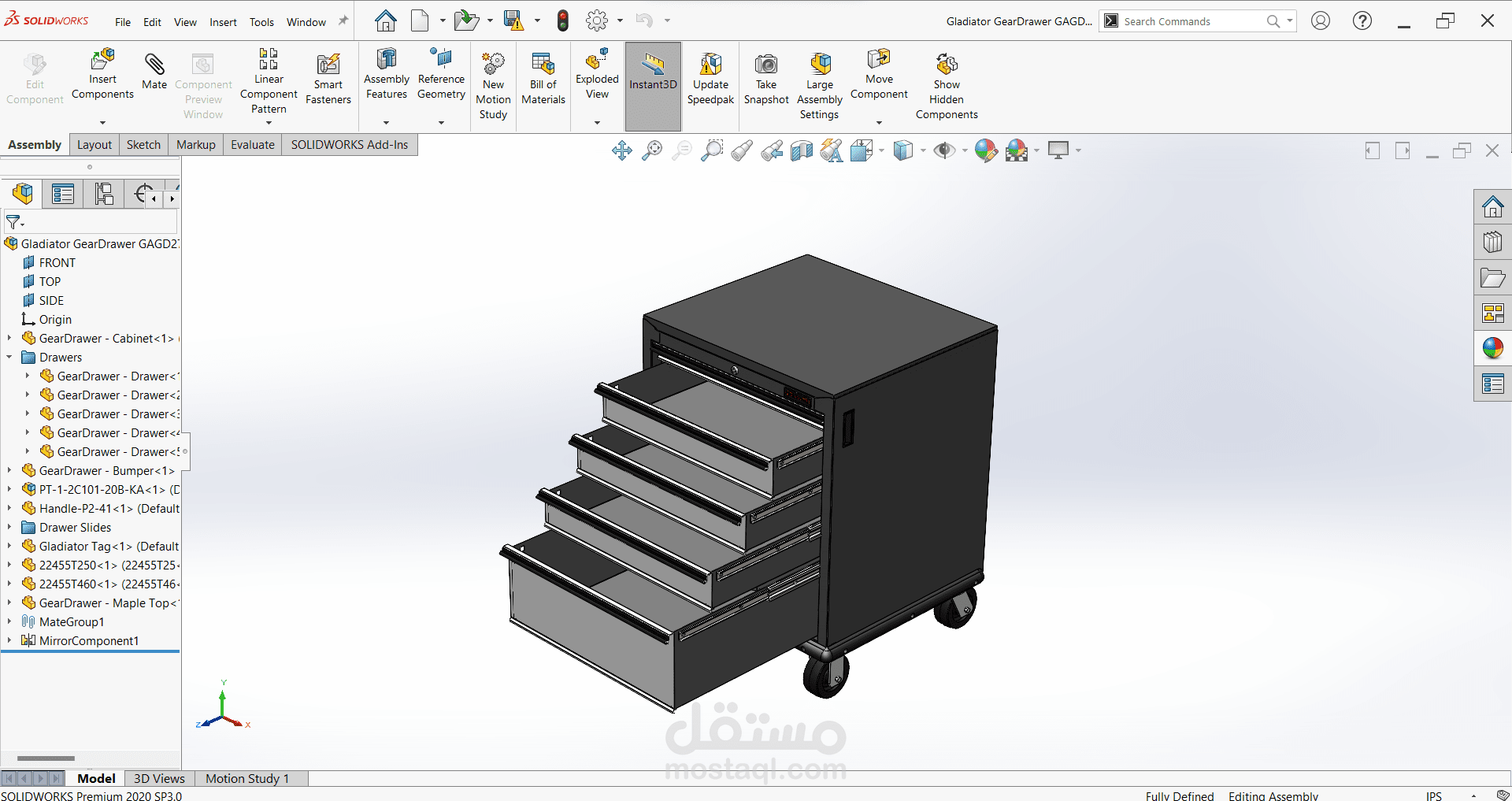
Task: Open the Options gear icon
Action: 597,20
